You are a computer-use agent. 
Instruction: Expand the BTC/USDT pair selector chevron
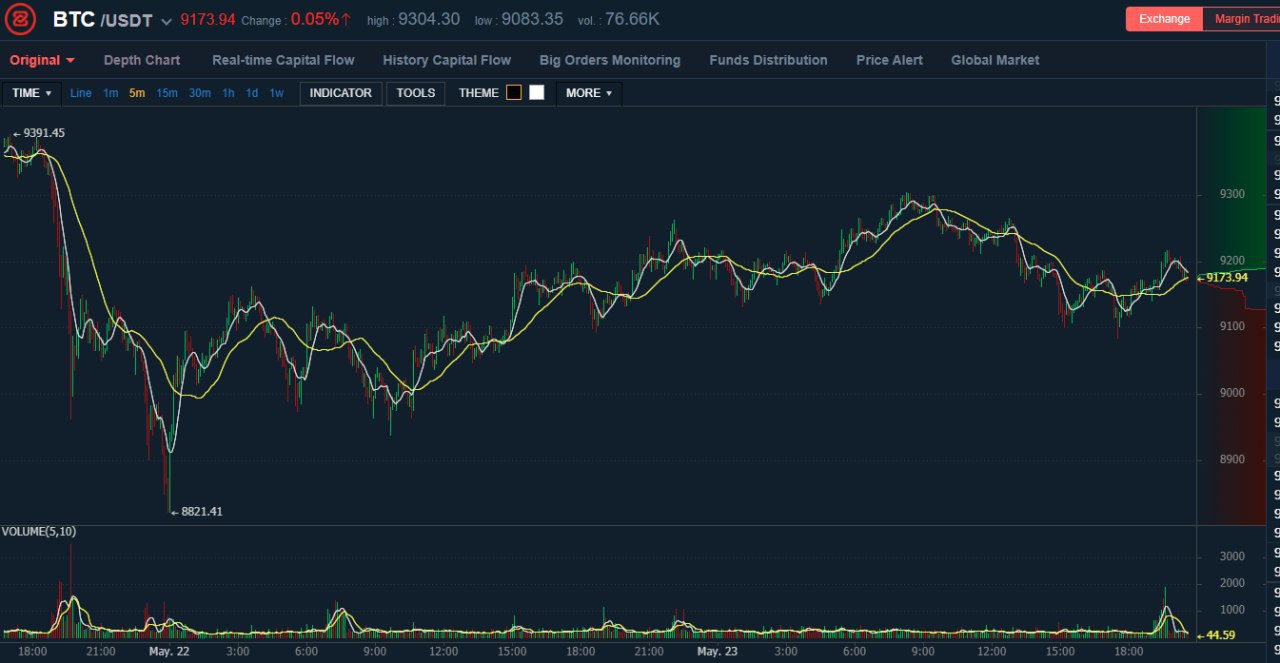(x=166, y=21)
